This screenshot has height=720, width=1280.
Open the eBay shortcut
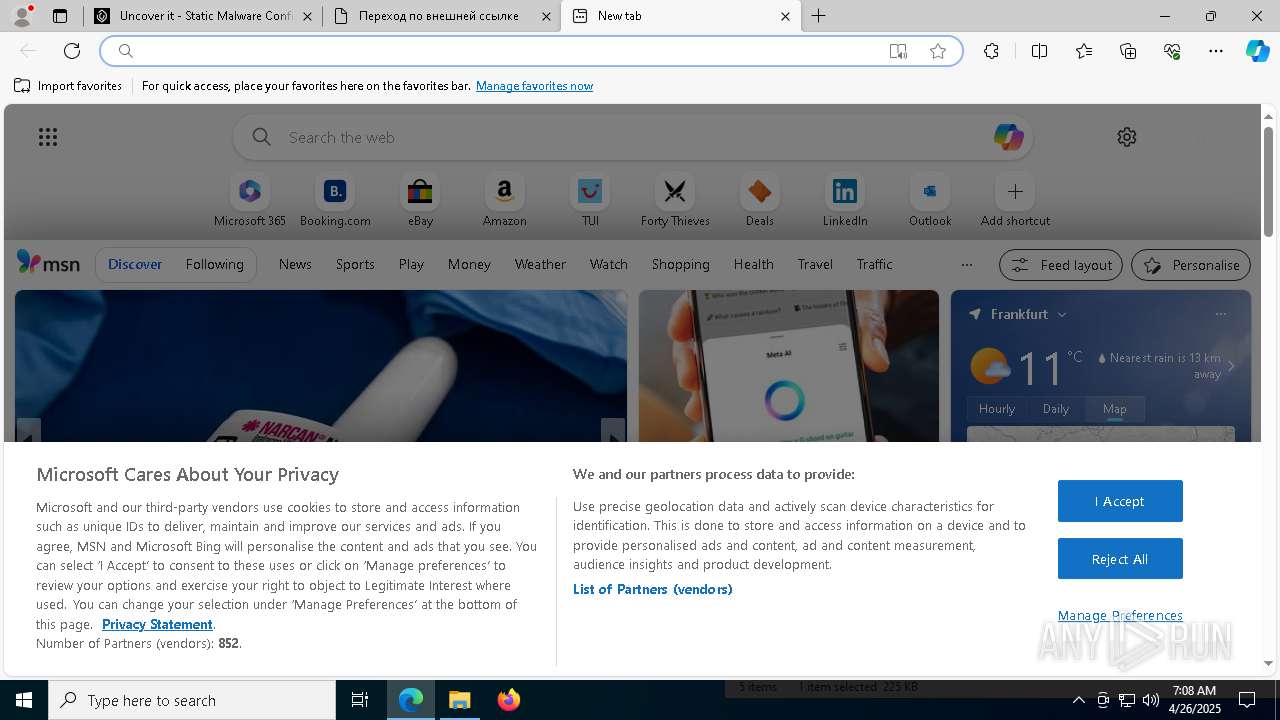pos(420,201)
